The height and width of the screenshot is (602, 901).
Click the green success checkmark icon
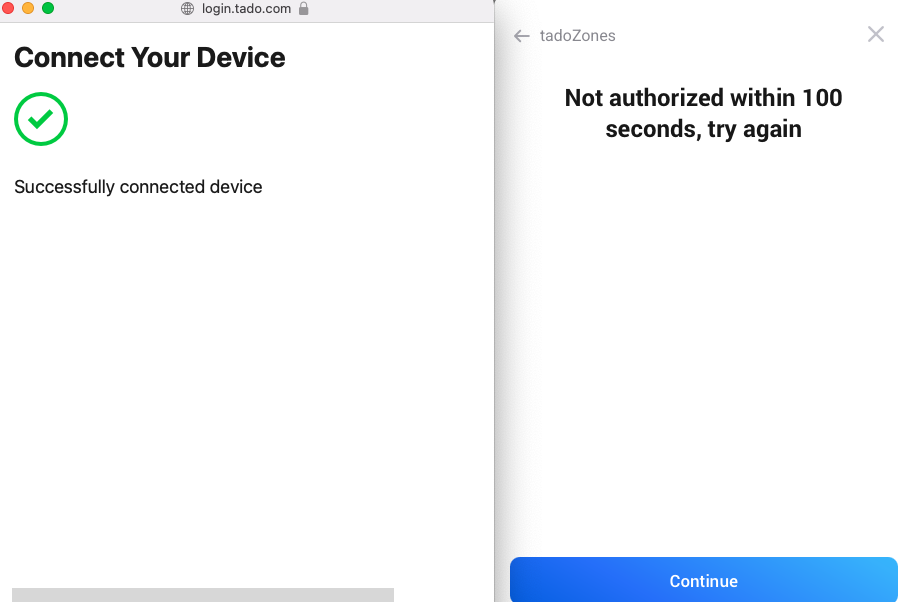click(x=41, y=119)
